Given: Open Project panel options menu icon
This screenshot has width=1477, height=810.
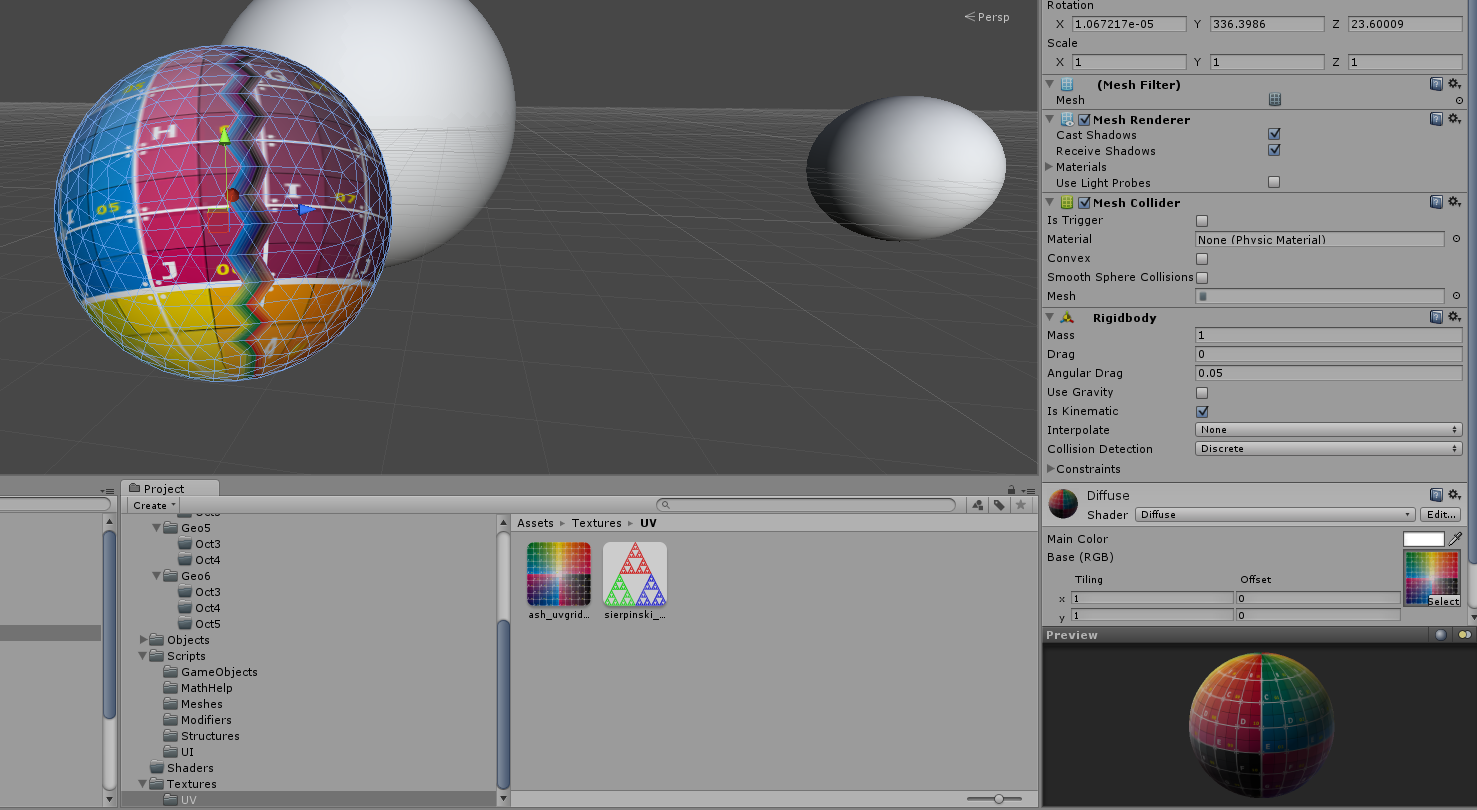Looking at the screenshot, I should pos(1027,490).
